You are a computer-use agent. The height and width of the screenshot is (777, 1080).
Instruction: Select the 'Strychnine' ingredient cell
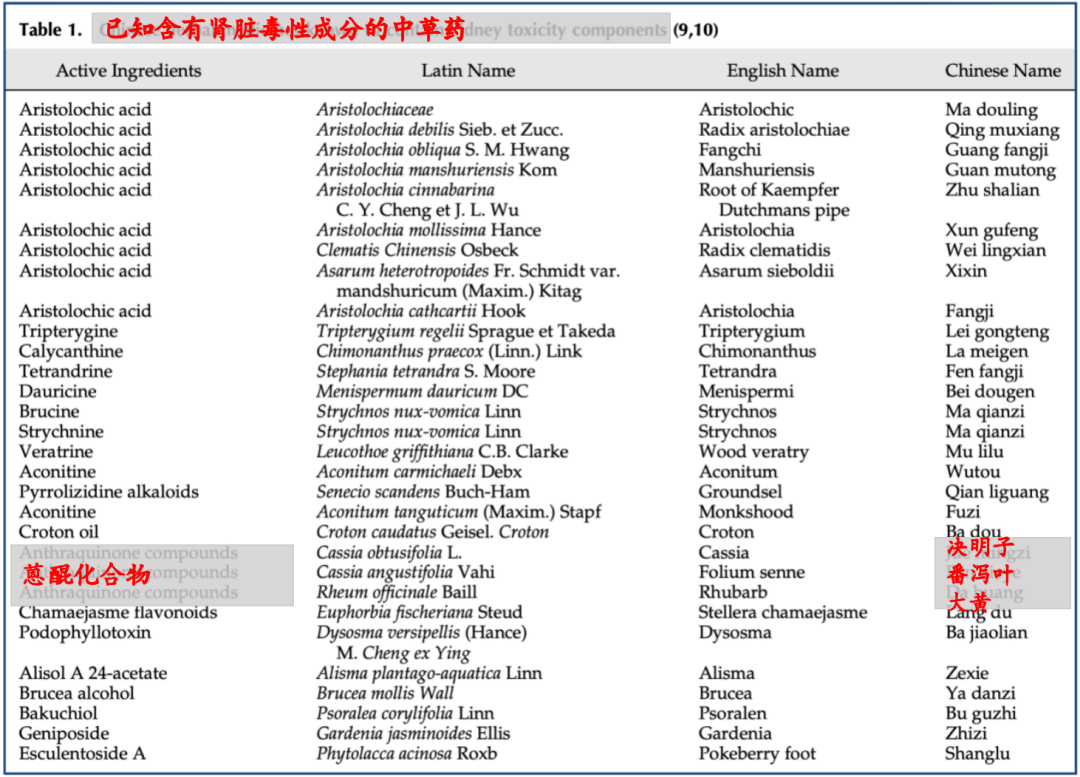click(61, 432)
